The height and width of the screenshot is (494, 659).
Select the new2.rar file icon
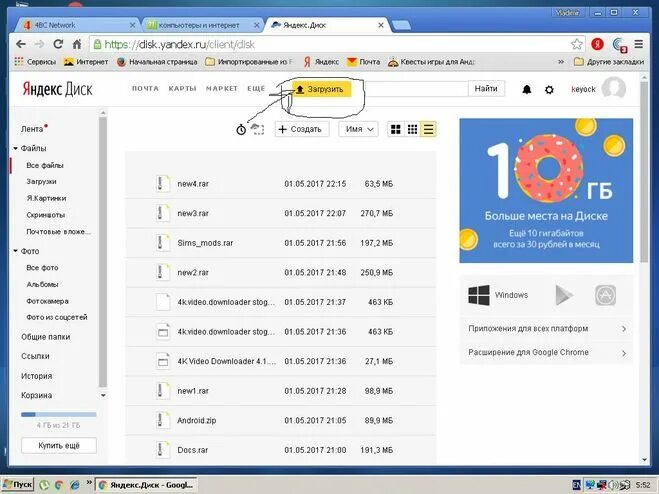(x=163, y=272)
